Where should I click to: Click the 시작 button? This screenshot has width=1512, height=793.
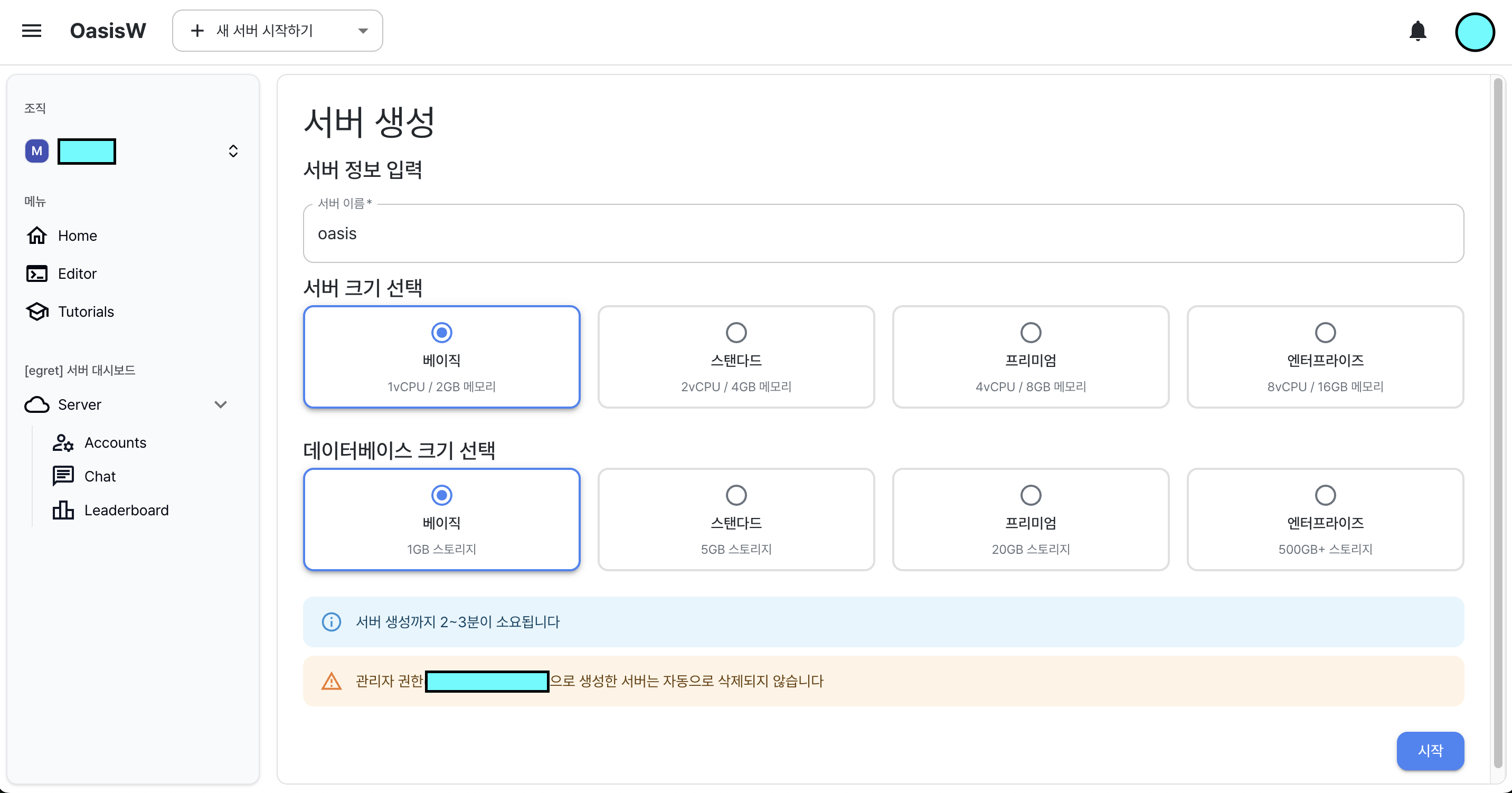point(1430,750)
